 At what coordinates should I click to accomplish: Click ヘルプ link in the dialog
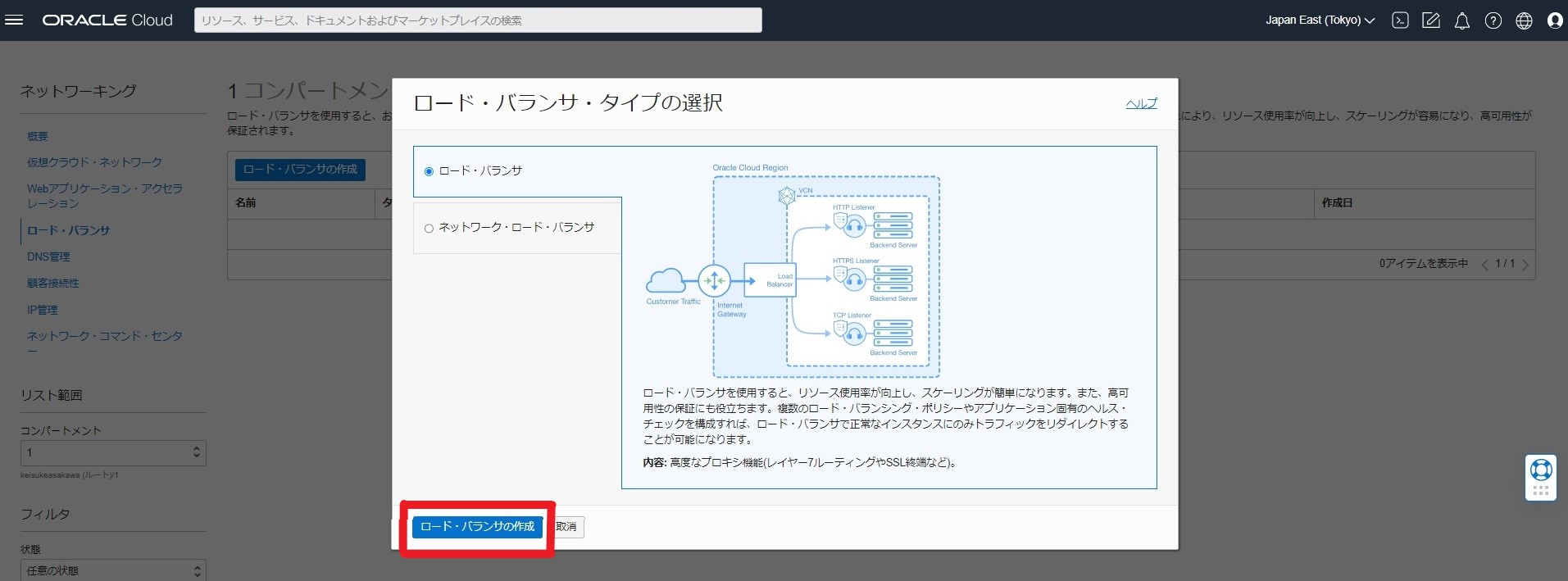point(1141,103)
